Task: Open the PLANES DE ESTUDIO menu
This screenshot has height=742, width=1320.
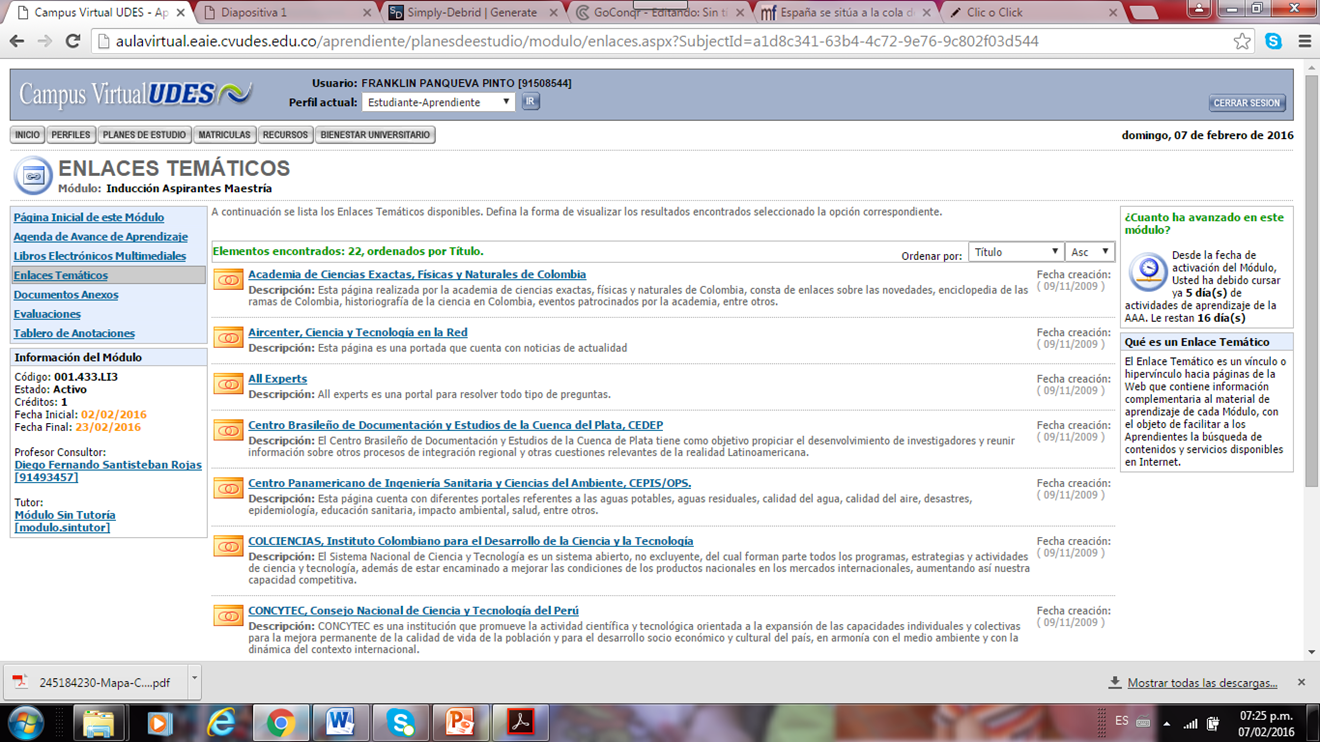Action: click(x=144, y=135)
